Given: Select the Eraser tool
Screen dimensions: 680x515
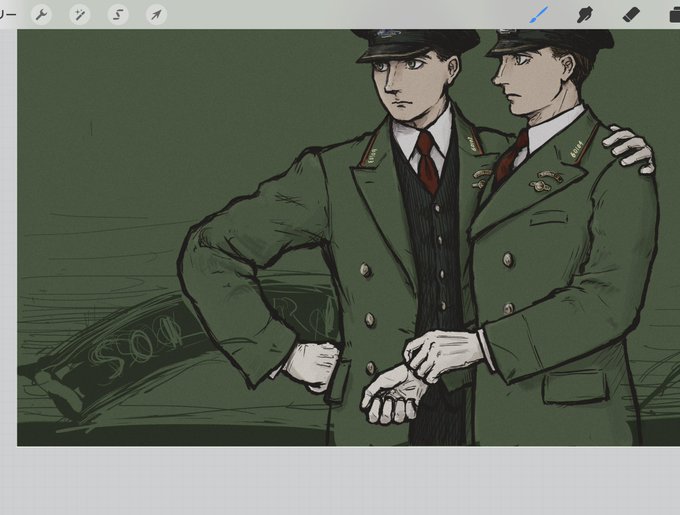Looking at the screenshot, I should coord(631,15).
